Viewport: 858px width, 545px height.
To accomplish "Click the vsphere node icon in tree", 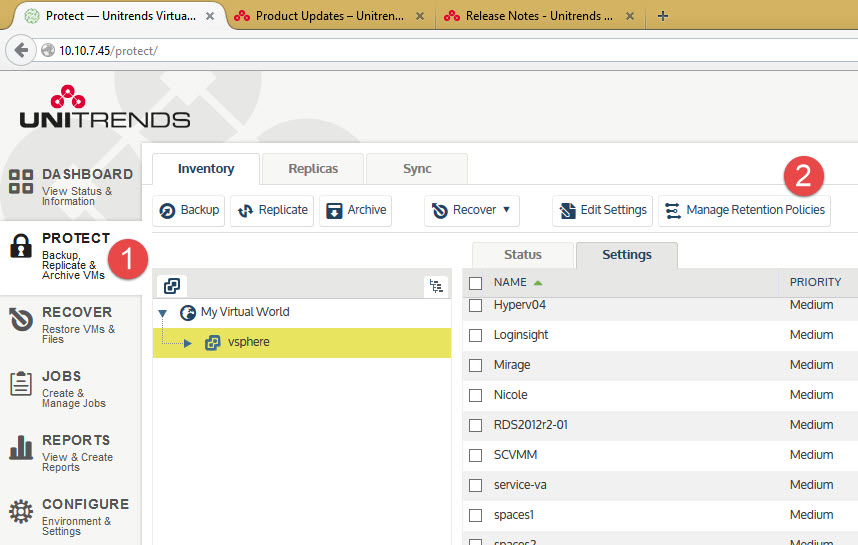I will (x=212, y=343).
